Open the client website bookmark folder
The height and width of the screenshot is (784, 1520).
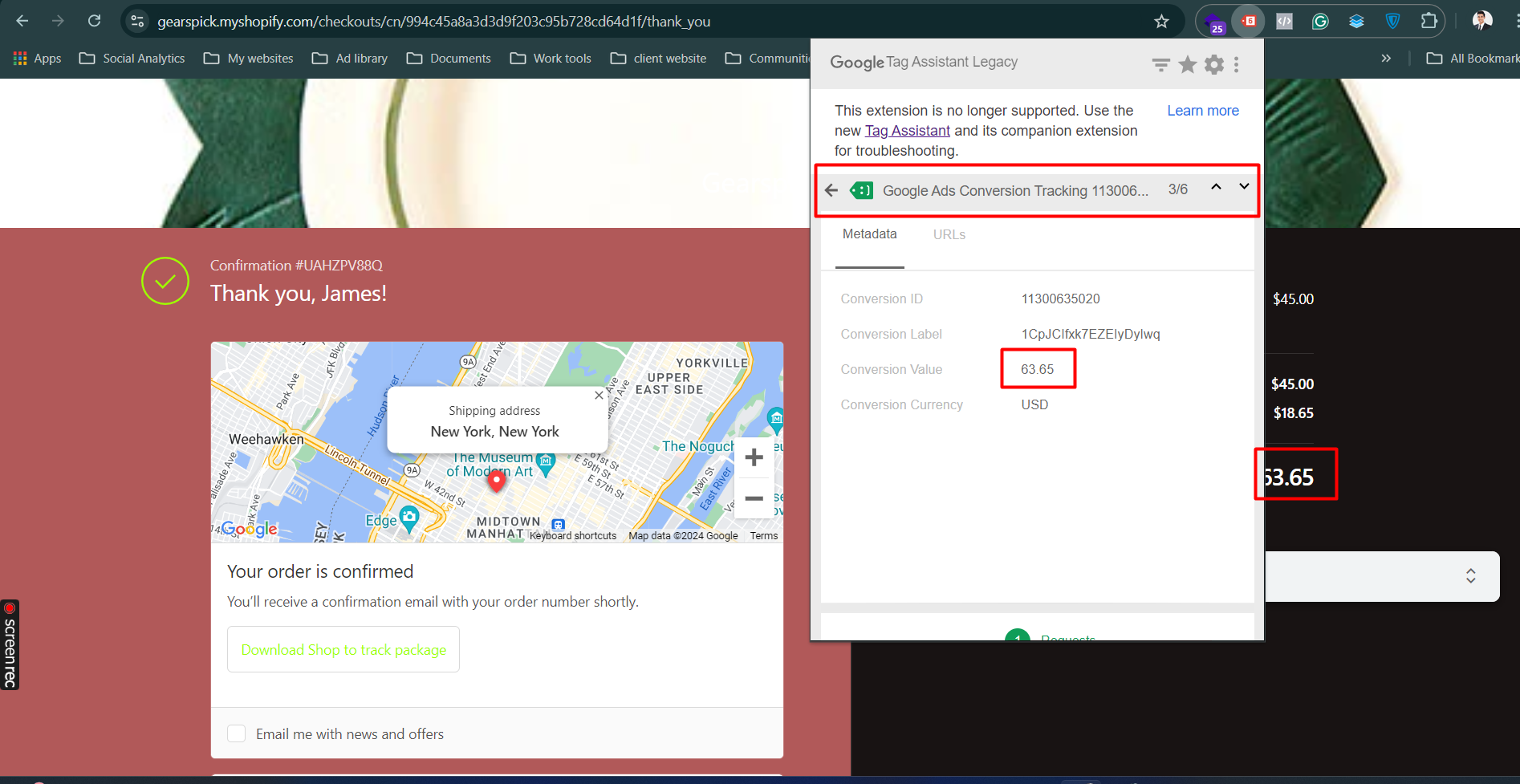[658, 59]
